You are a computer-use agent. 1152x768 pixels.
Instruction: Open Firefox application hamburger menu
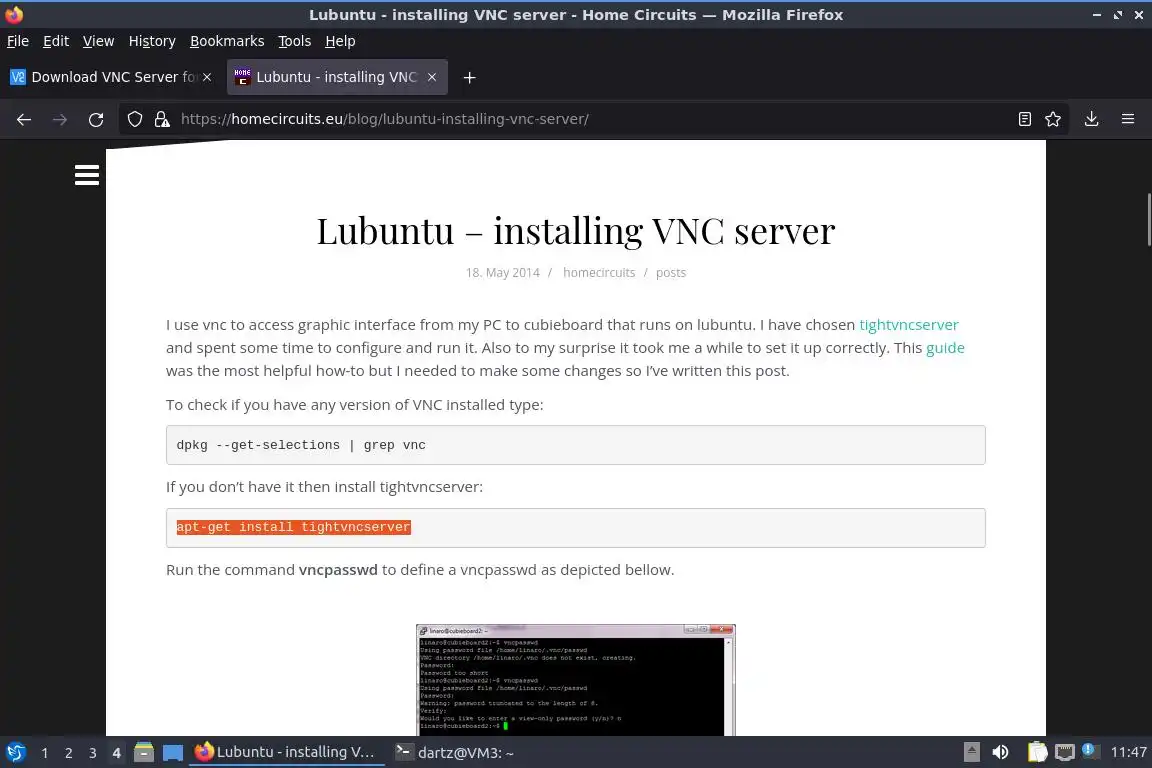tap(1128, 119)
